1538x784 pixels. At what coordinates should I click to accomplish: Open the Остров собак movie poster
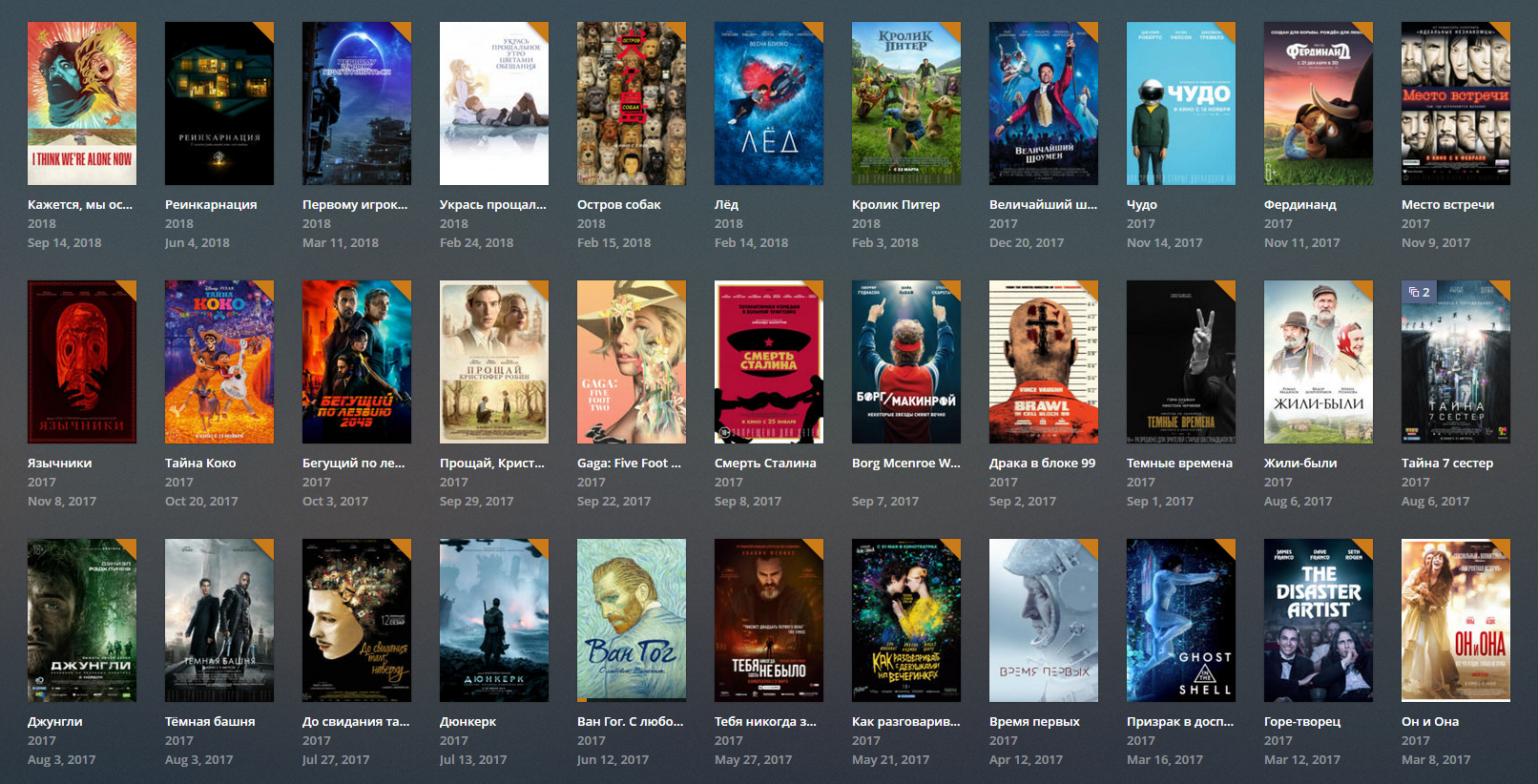point(631,103)
